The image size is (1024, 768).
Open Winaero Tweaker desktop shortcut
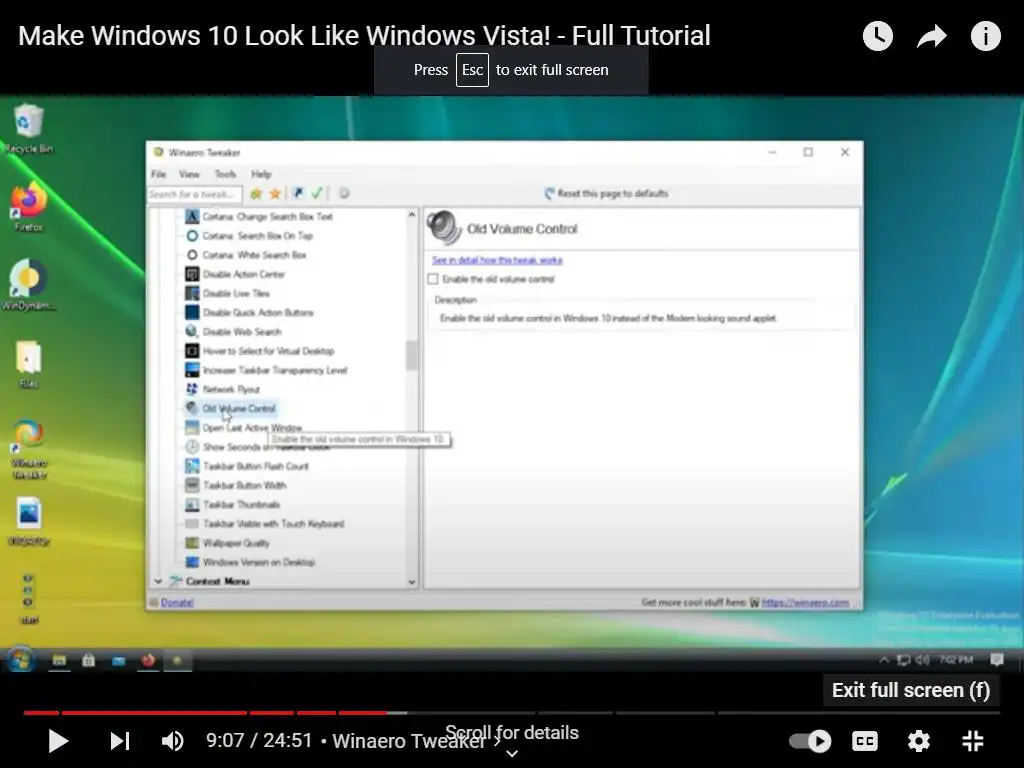[x=28, y=449]
